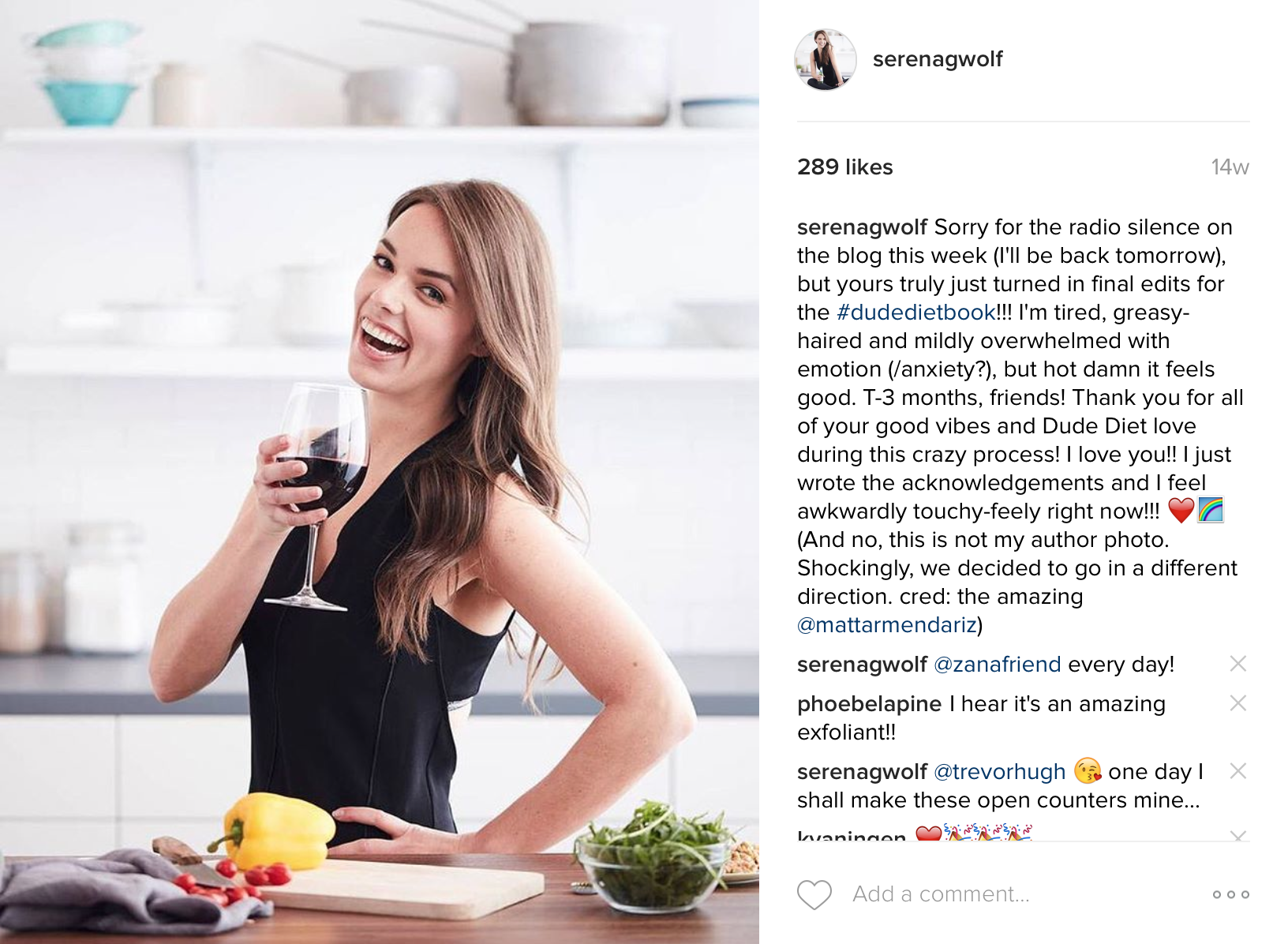1288x944 pixels.
Task: Open serenagwolf name on @zanafriend reply
Action: pos(862,665)
